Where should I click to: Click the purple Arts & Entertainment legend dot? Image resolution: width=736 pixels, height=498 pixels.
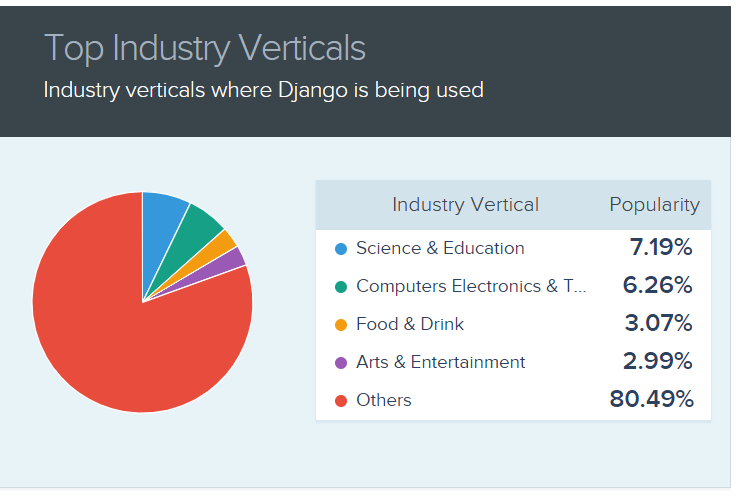tap(341, 363)
